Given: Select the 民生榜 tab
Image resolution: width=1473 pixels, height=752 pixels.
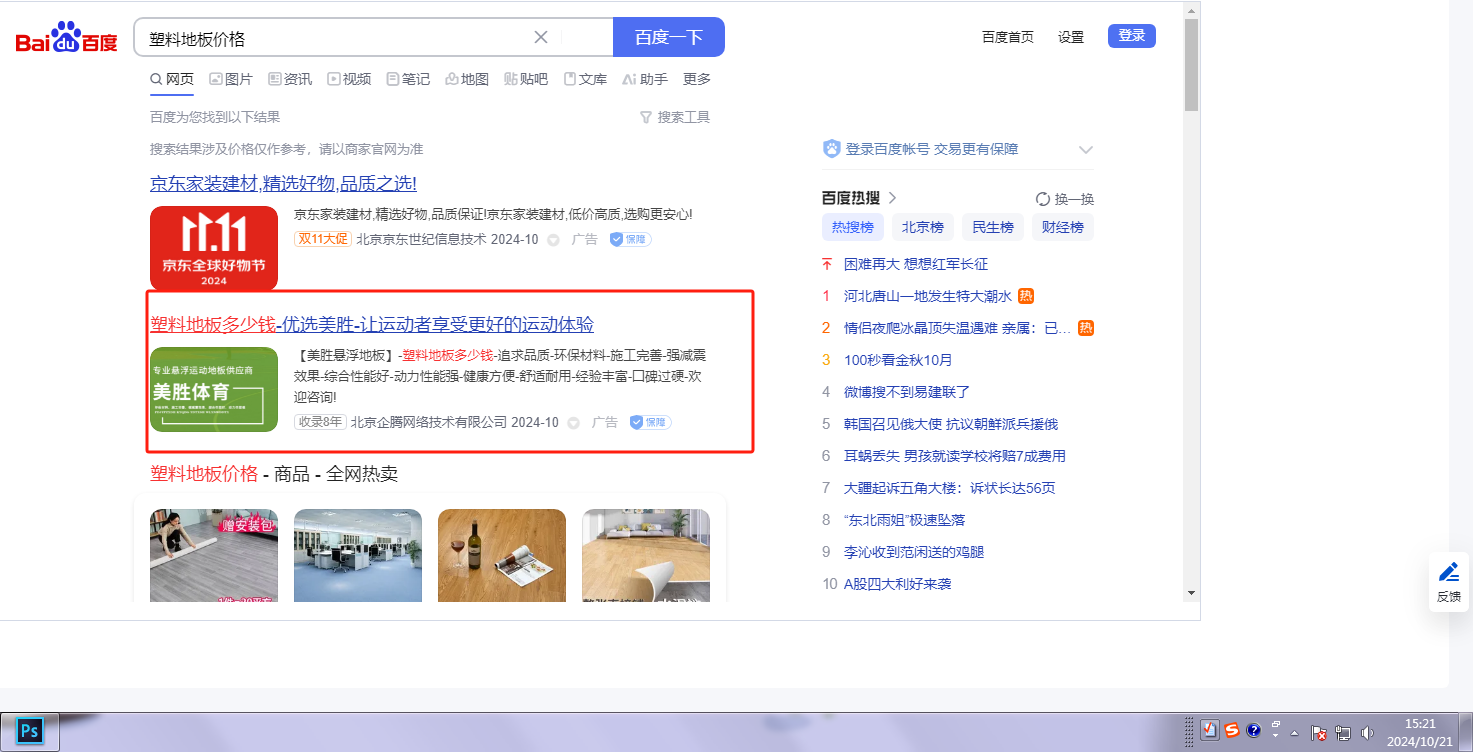Looking at the screenshot, I should [x=993, y=227].
